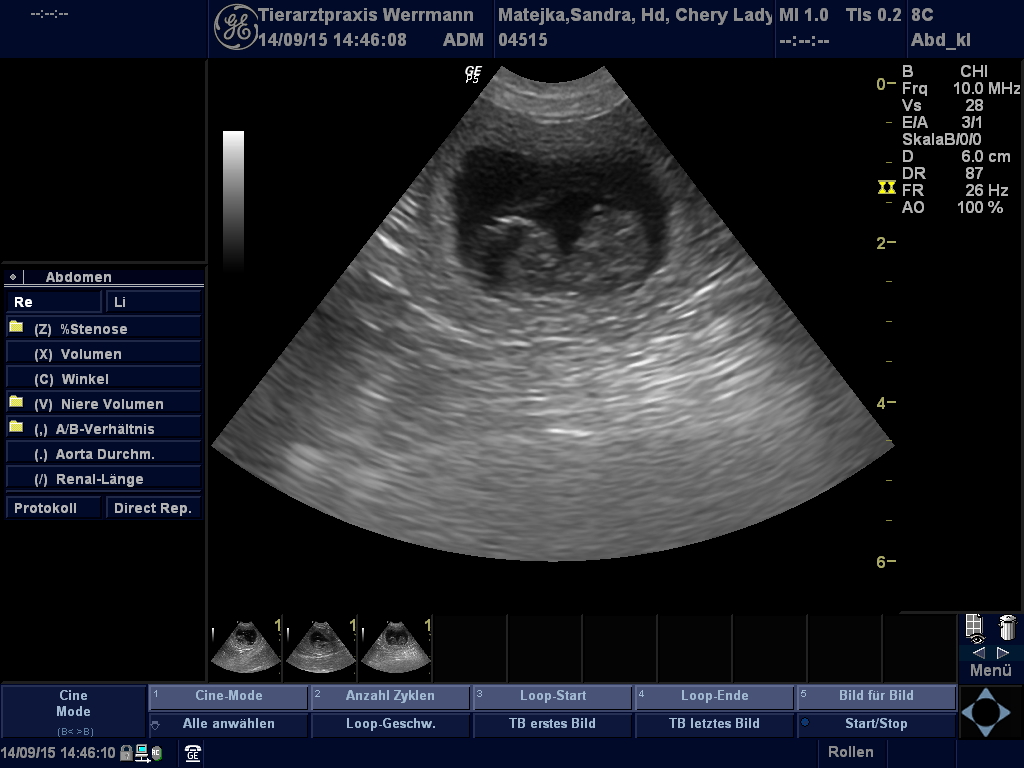Toggle the Start/Stop cine playback
The height and width of the screenshot is (768, 1024).
tap(876, 723)
